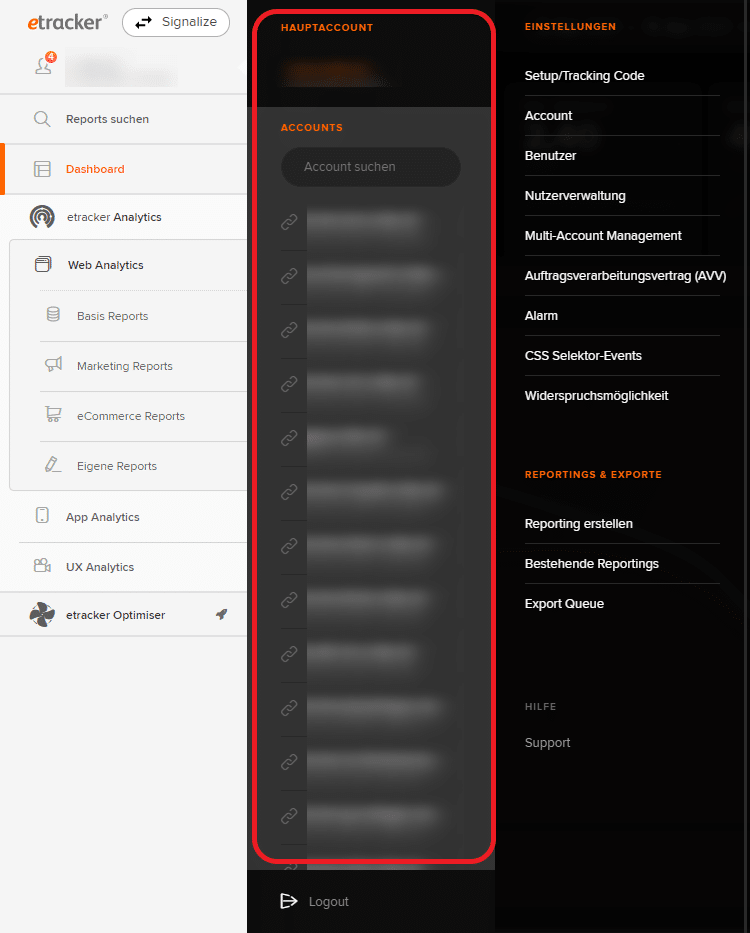Click the HAUPTACCOUNT heading

327,27
